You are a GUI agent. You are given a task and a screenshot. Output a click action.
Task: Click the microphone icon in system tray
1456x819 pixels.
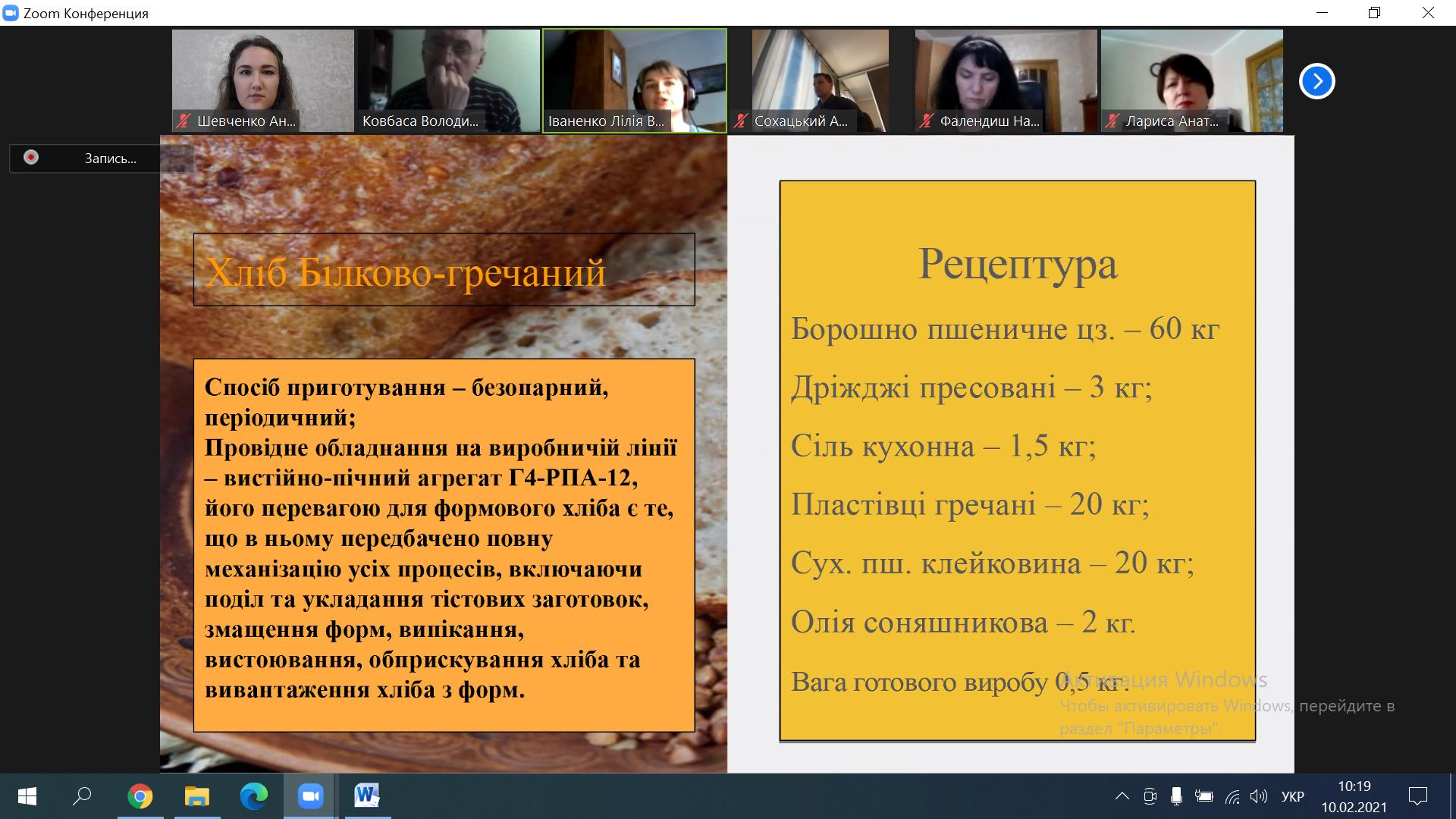click(x=1176, y=796)
